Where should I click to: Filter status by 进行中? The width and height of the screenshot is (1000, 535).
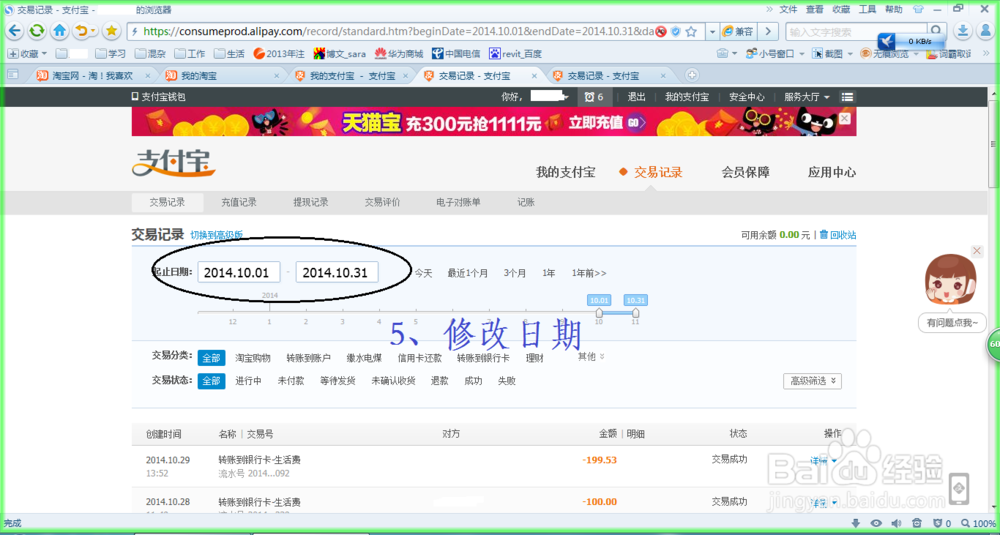tap(249, 381)
